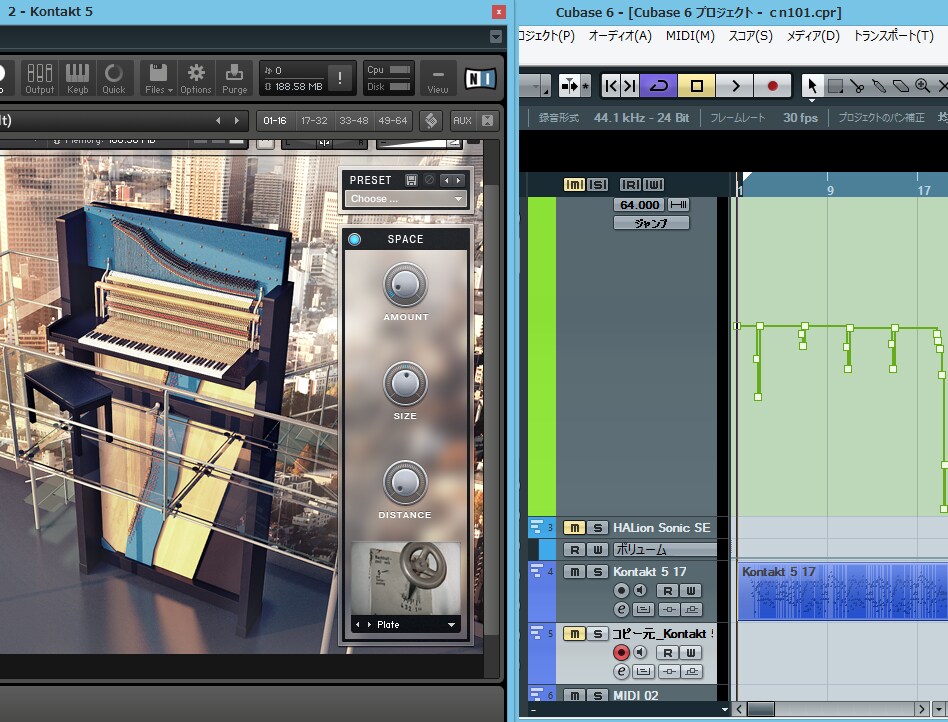Click the SIZE knob in SPACE
Viewport: 948px width, 722px height.
(x=405, y=383)
